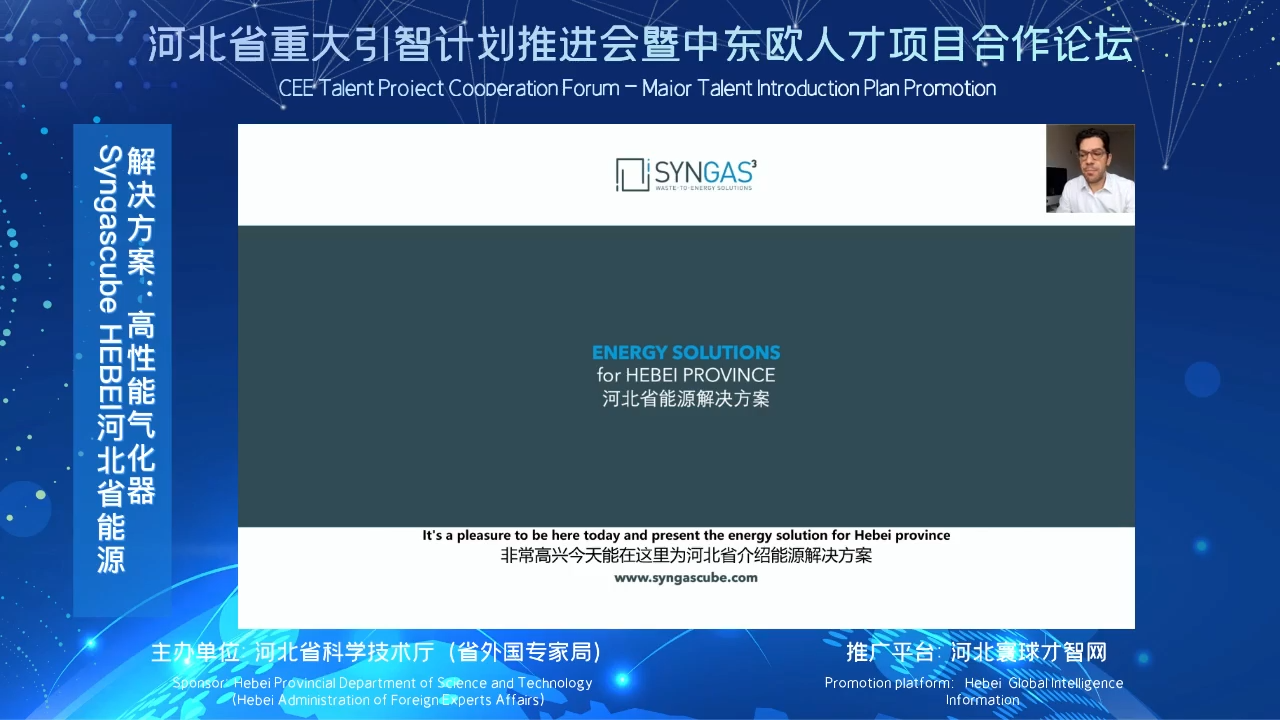Screen dimensions: 1280x720
Task: Click the vertical Syngascube HEBEI banner
Action: pyautogui.click(x=123, y=369)
